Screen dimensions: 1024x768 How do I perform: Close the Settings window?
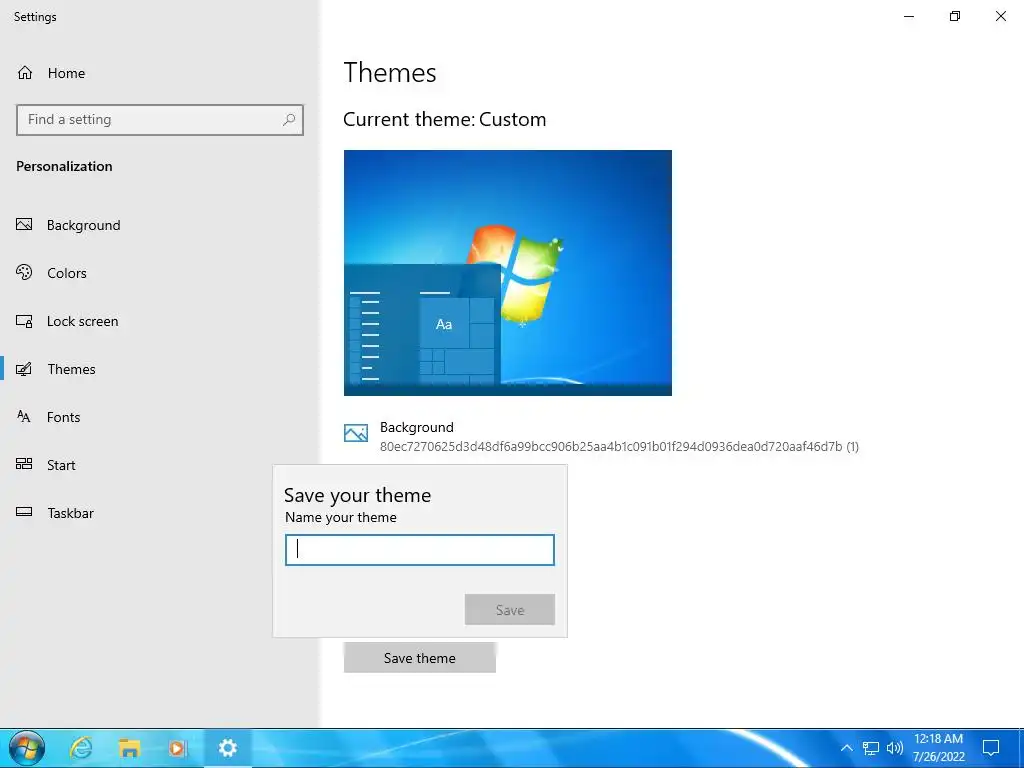1000,16
